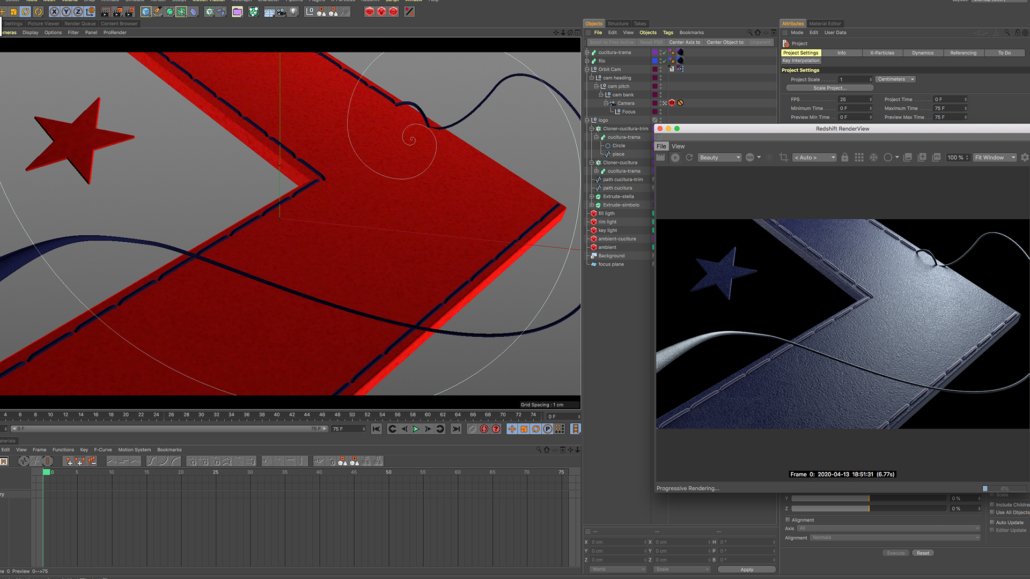The image size is (1030, 579).
Task: Toggle the Auto Update checkbox
Action: [992, 522]
